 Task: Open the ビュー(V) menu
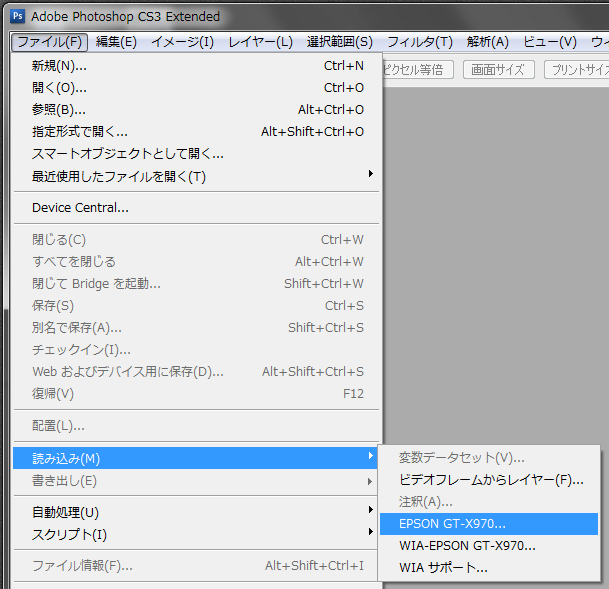(x=550, y=42)
